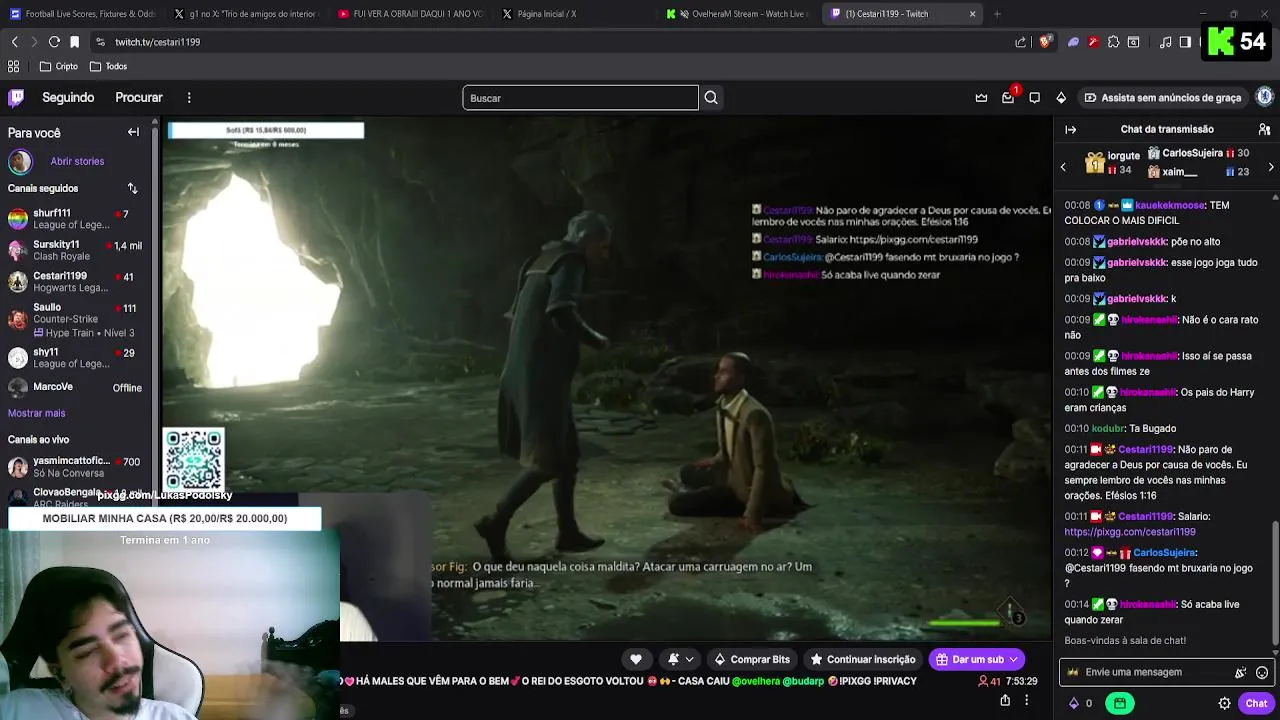
Task: Sort the Canais seguidos list
Action: coord(132,188)
